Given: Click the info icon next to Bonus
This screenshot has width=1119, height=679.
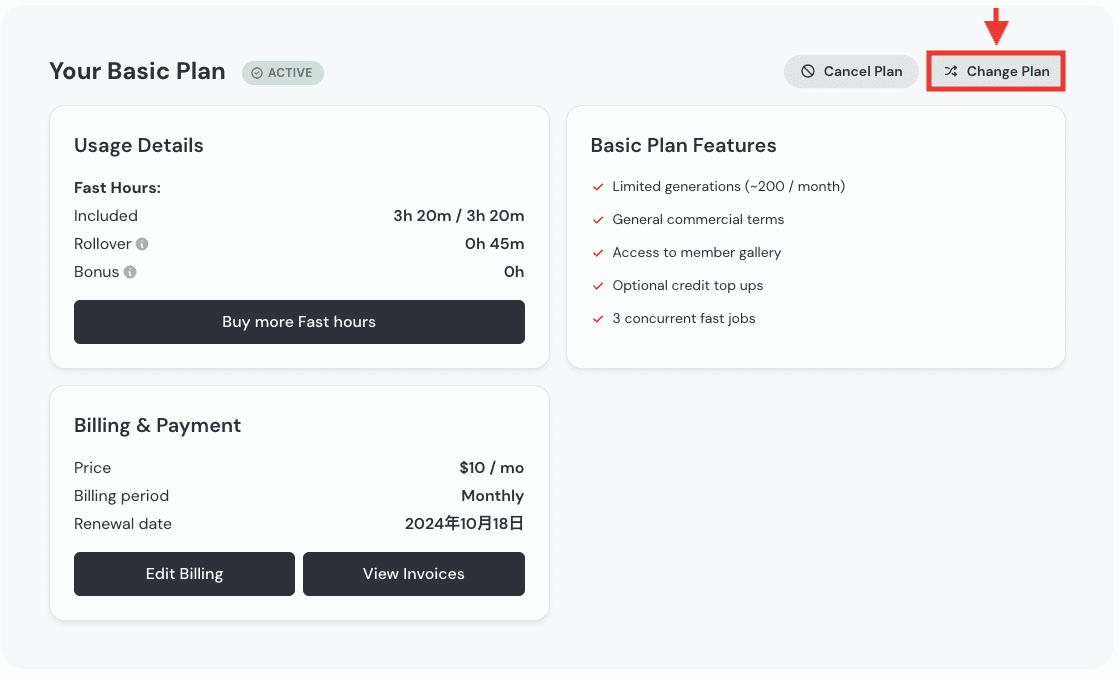Looking at the screenshot, I should [x=130, y=272].
